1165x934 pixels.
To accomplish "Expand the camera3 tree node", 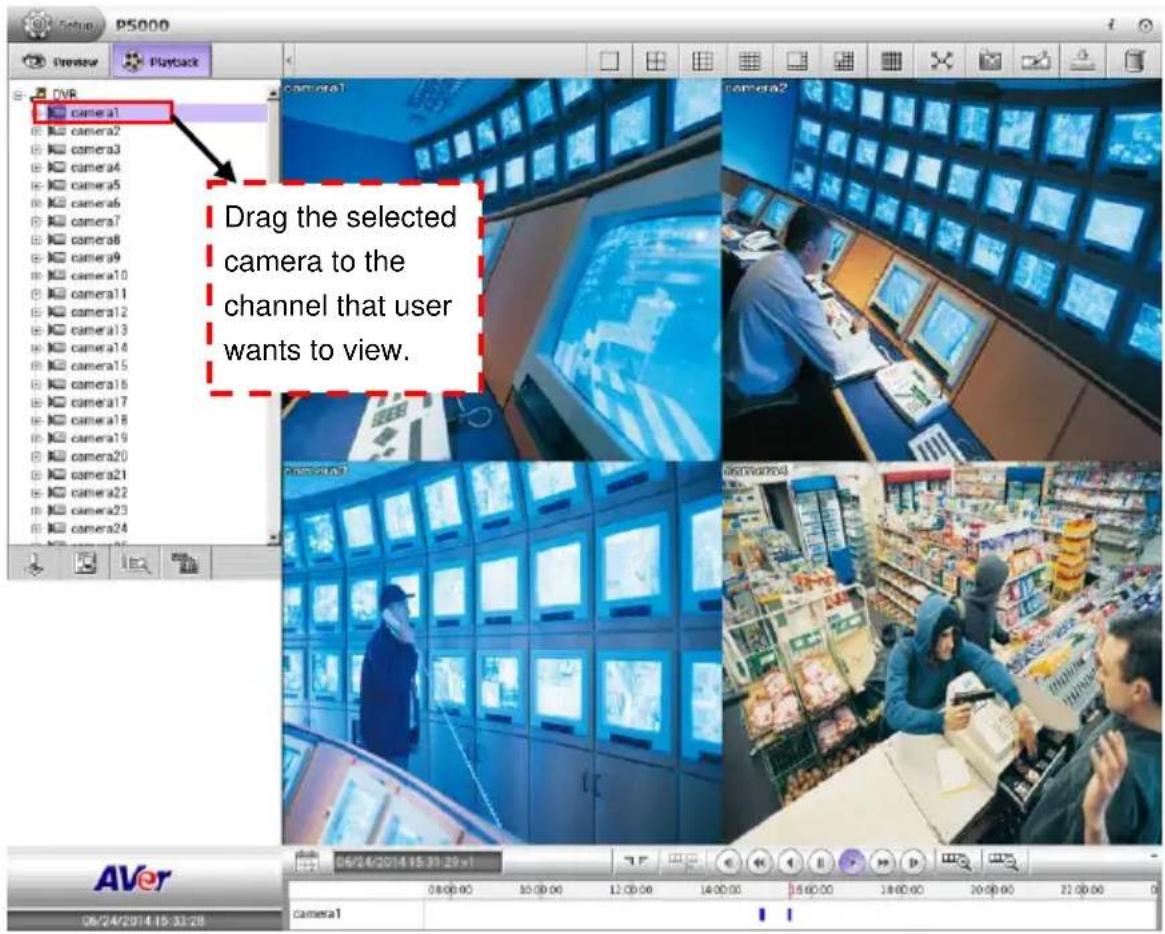I will point(36,149).
